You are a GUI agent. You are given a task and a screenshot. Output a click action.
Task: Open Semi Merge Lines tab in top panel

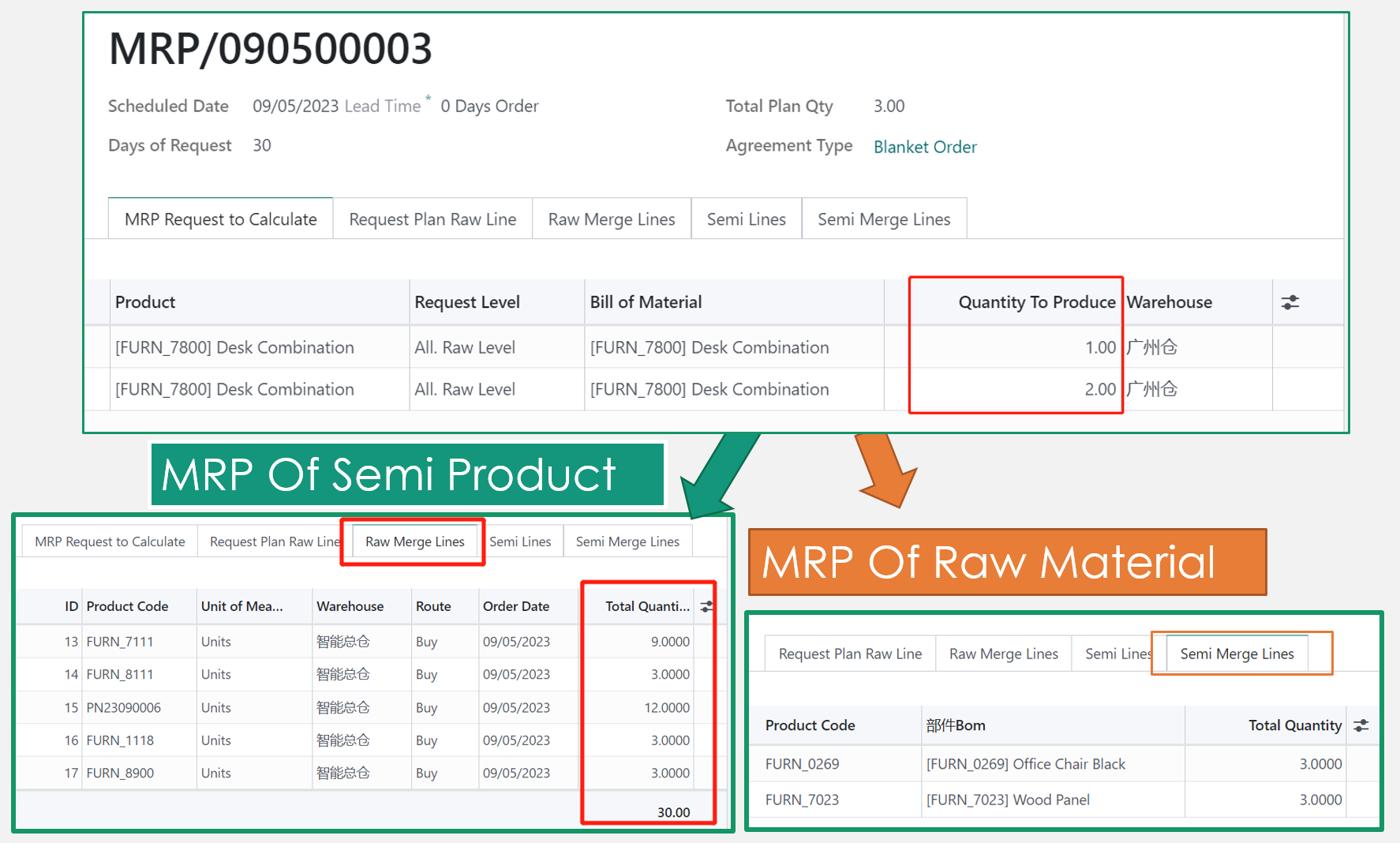[884, 219]
